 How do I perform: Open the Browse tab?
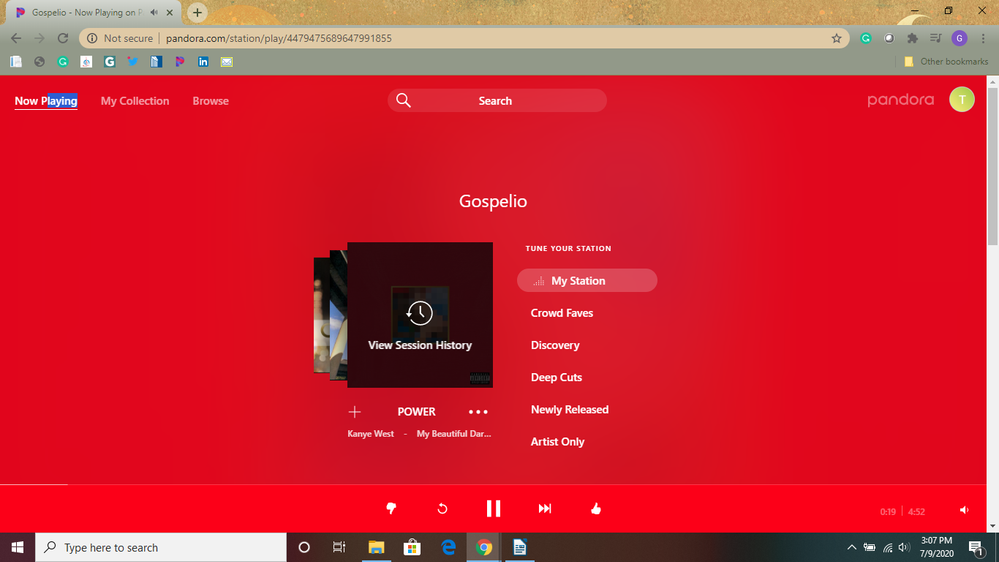tap(210, 101)
